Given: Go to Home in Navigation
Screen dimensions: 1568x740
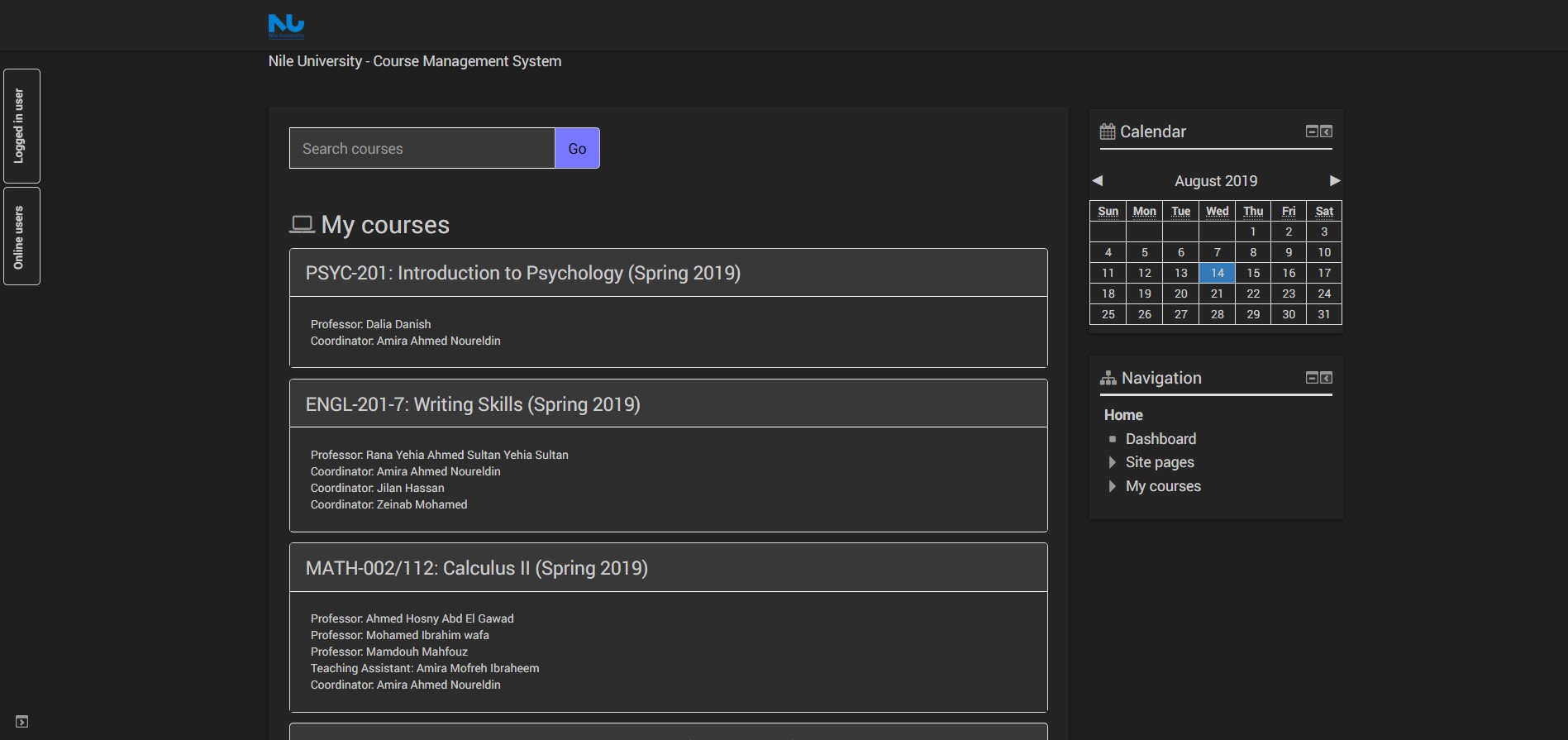Looking at the screenshot, I should pos(1123,415).
